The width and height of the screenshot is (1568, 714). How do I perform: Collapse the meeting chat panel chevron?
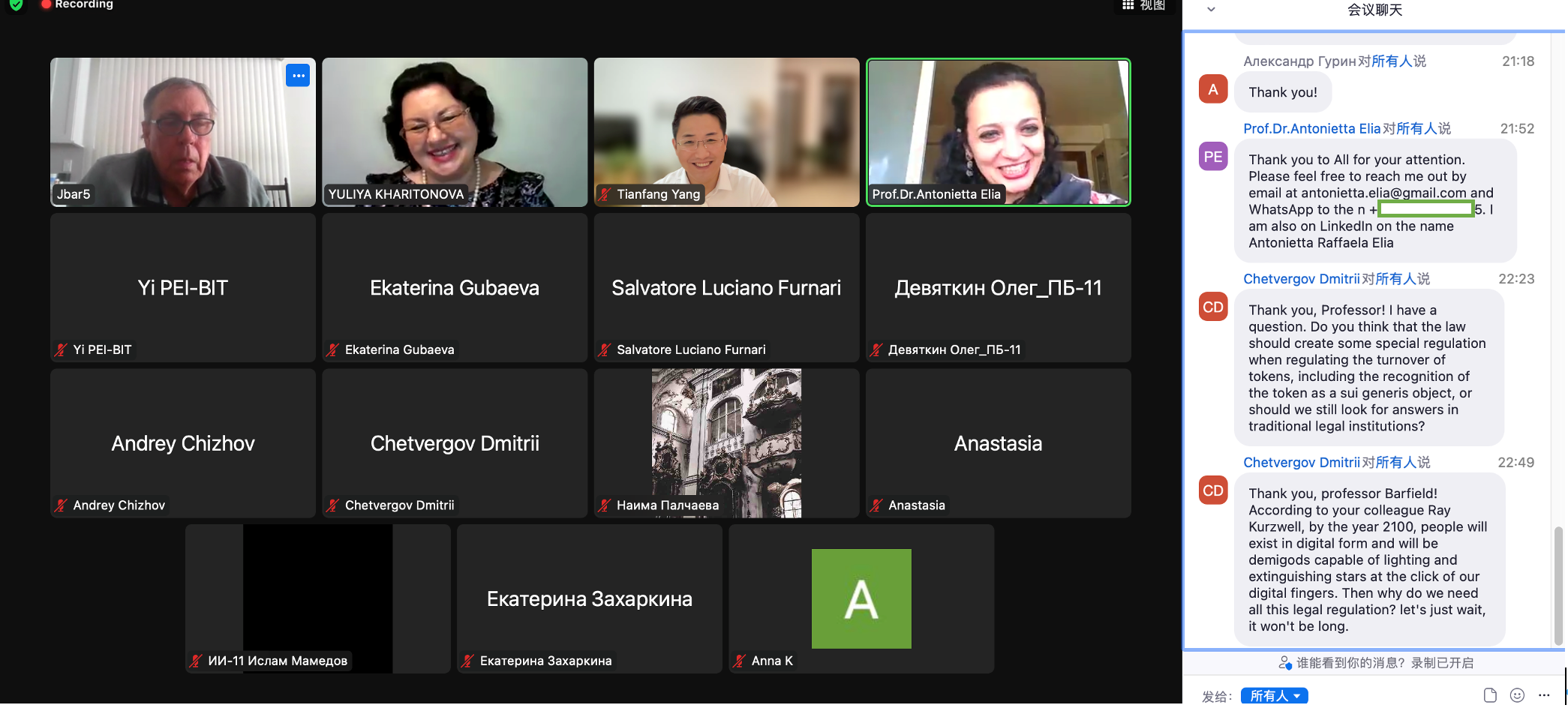[x=1211, y=10]
